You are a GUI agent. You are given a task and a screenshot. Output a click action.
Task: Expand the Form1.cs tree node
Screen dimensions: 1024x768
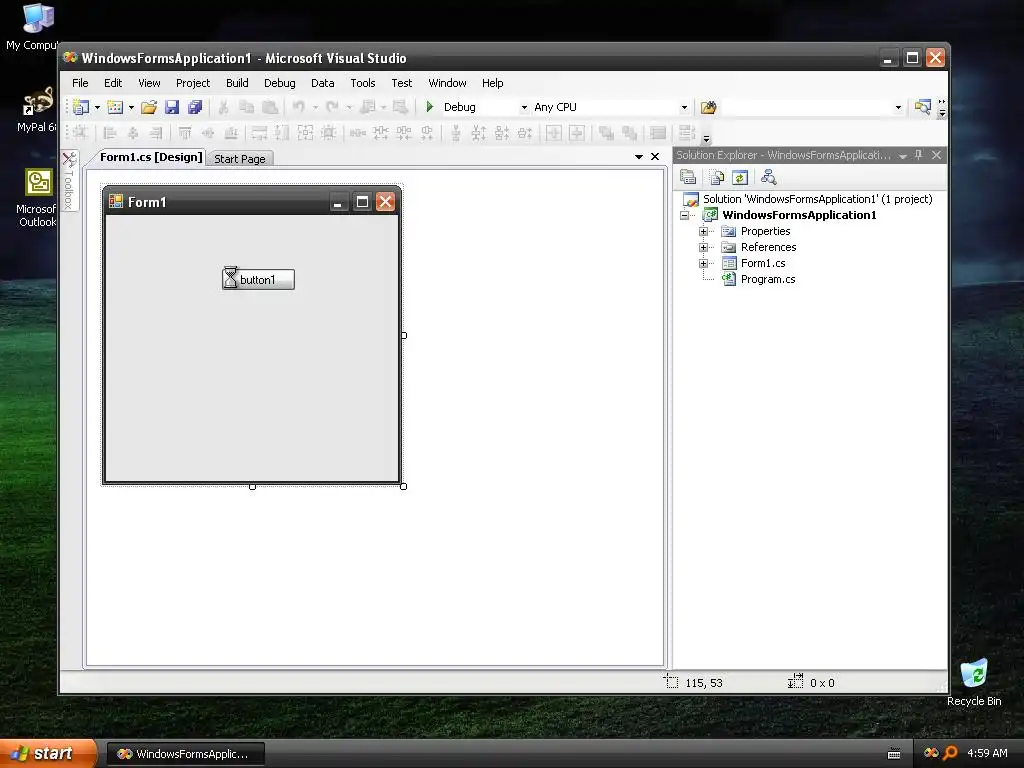point(703,263)
